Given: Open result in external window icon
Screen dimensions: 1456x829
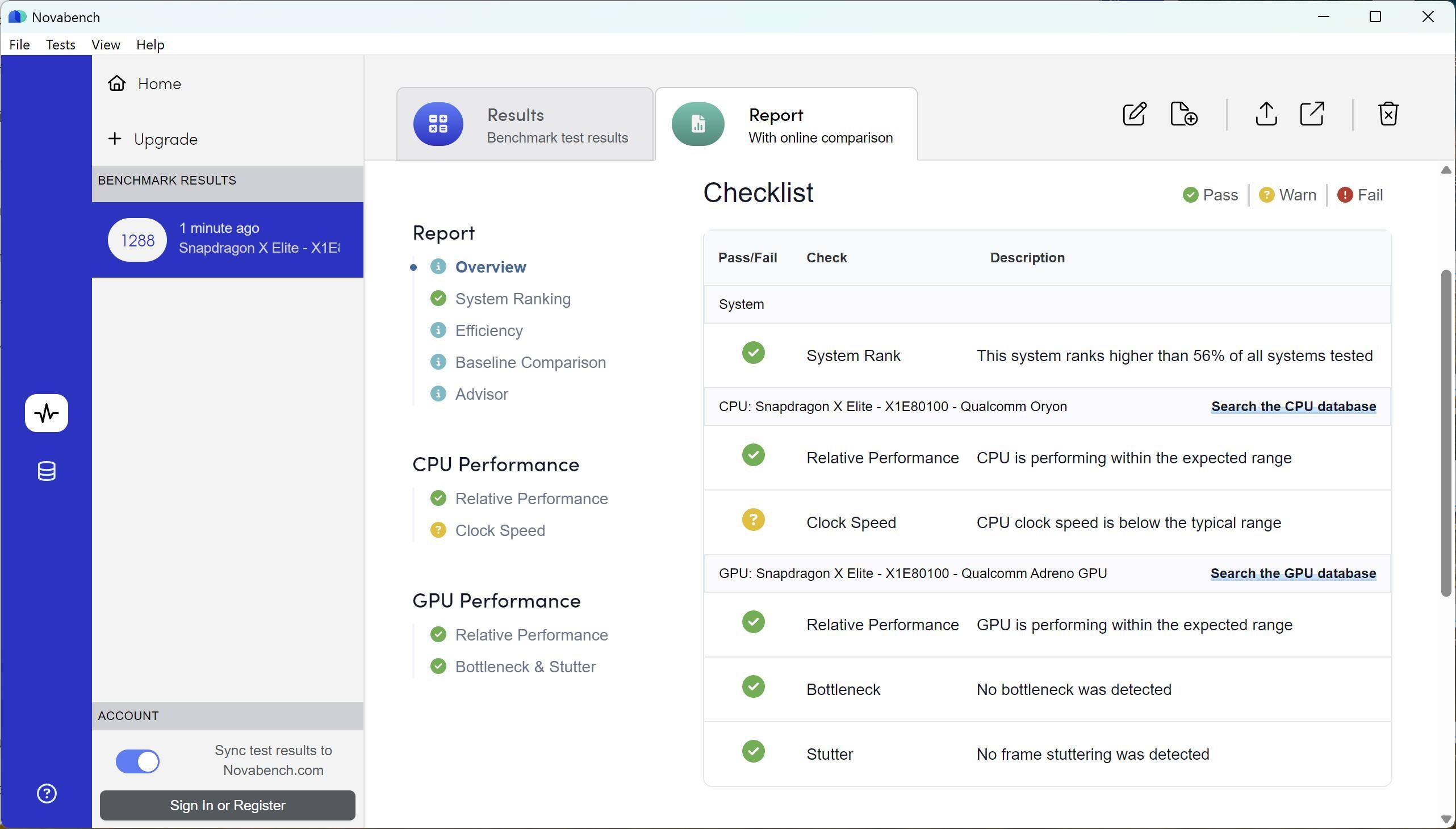Looking at the screenshot, I should [1312, 114].
